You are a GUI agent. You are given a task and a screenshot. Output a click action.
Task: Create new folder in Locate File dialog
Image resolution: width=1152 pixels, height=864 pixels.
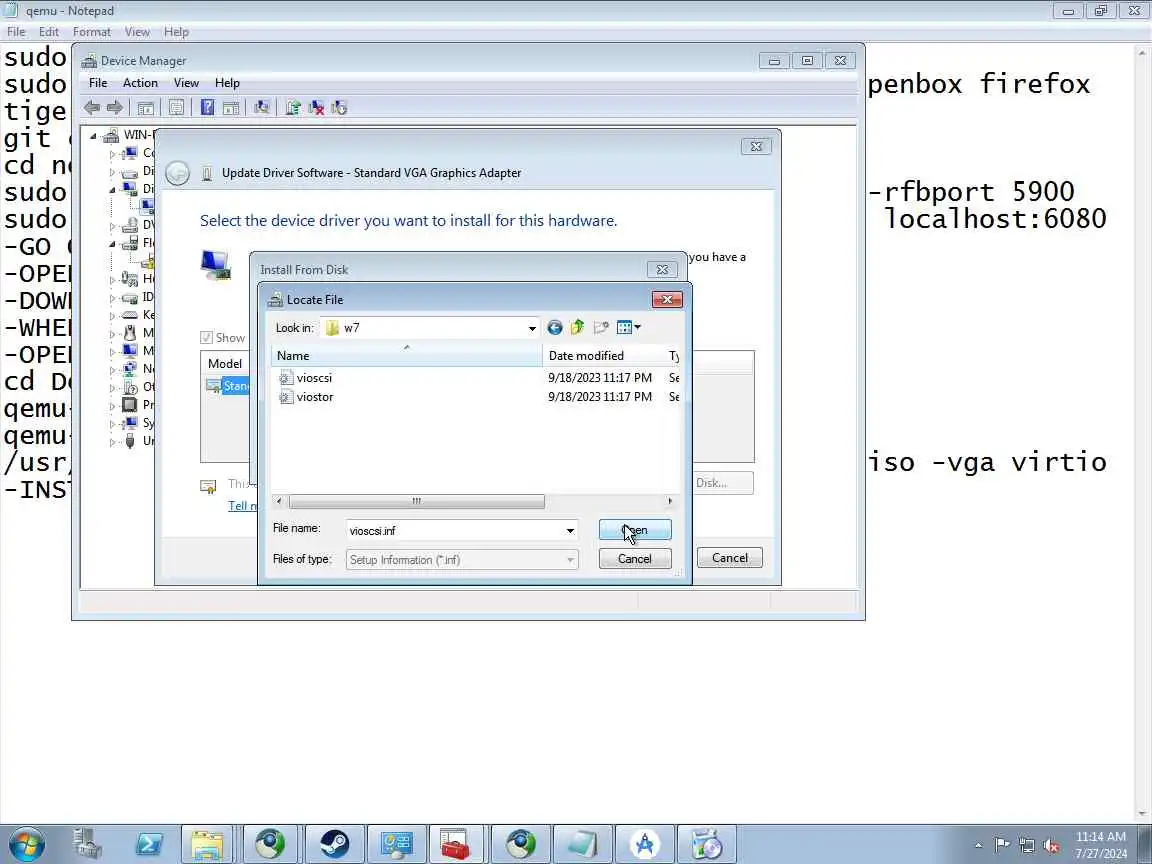(x=601, y=328)
